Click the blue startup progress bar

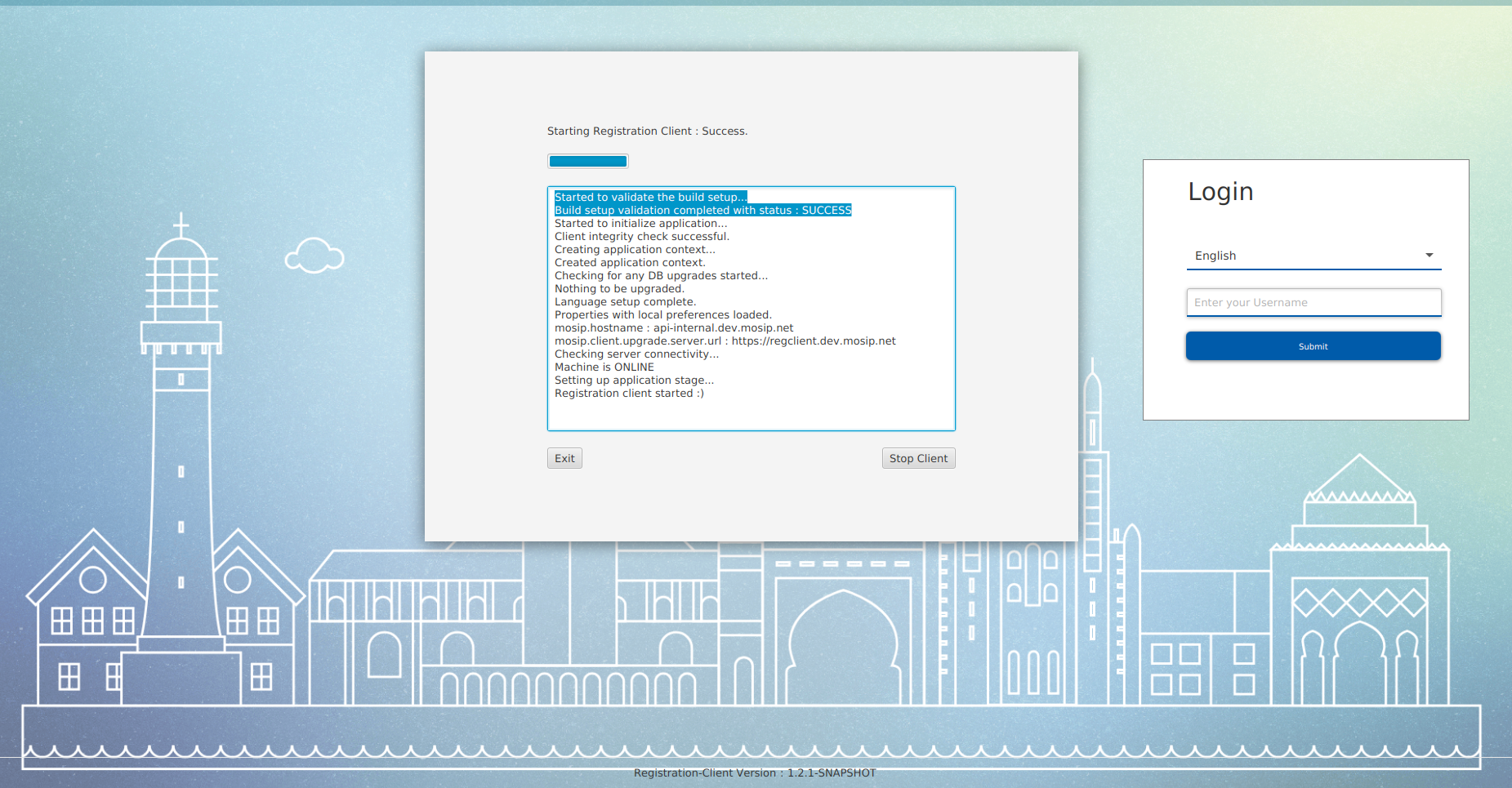588,162
